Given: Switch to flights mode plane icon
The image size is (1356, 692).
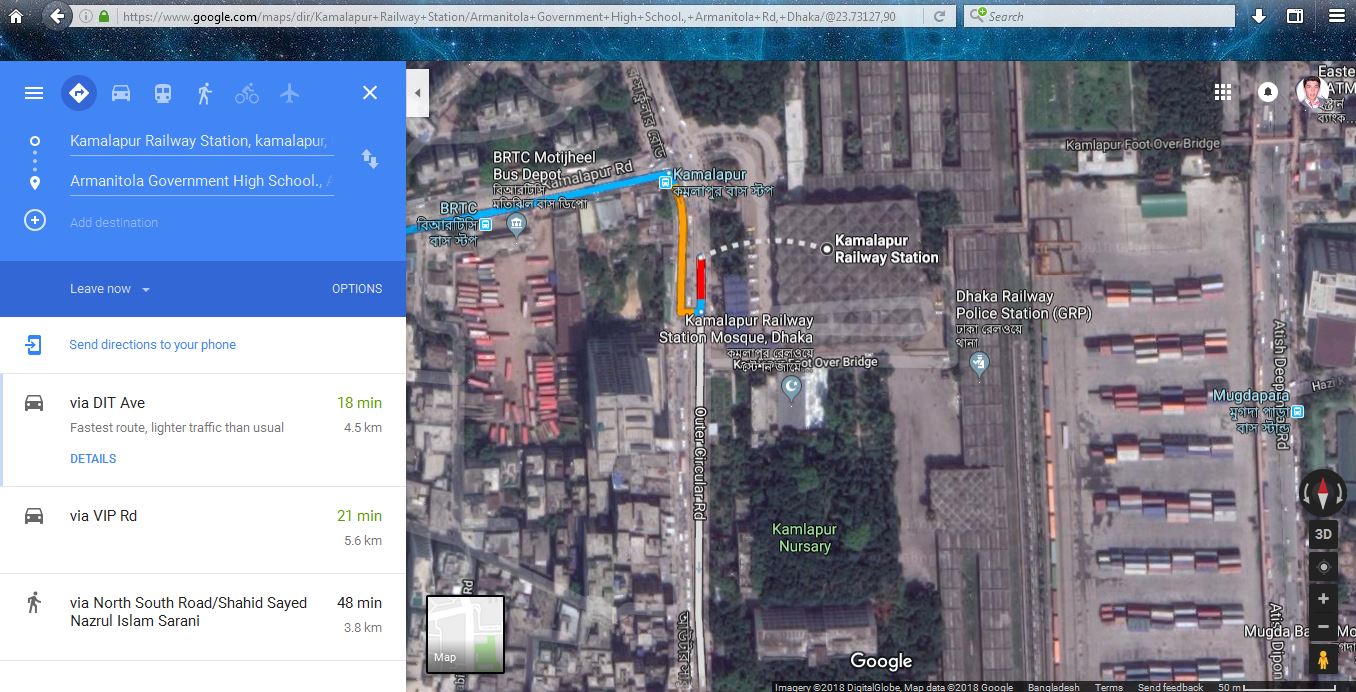Looking at the screenshot, I should pyautogui.click(x=290, y=93).
